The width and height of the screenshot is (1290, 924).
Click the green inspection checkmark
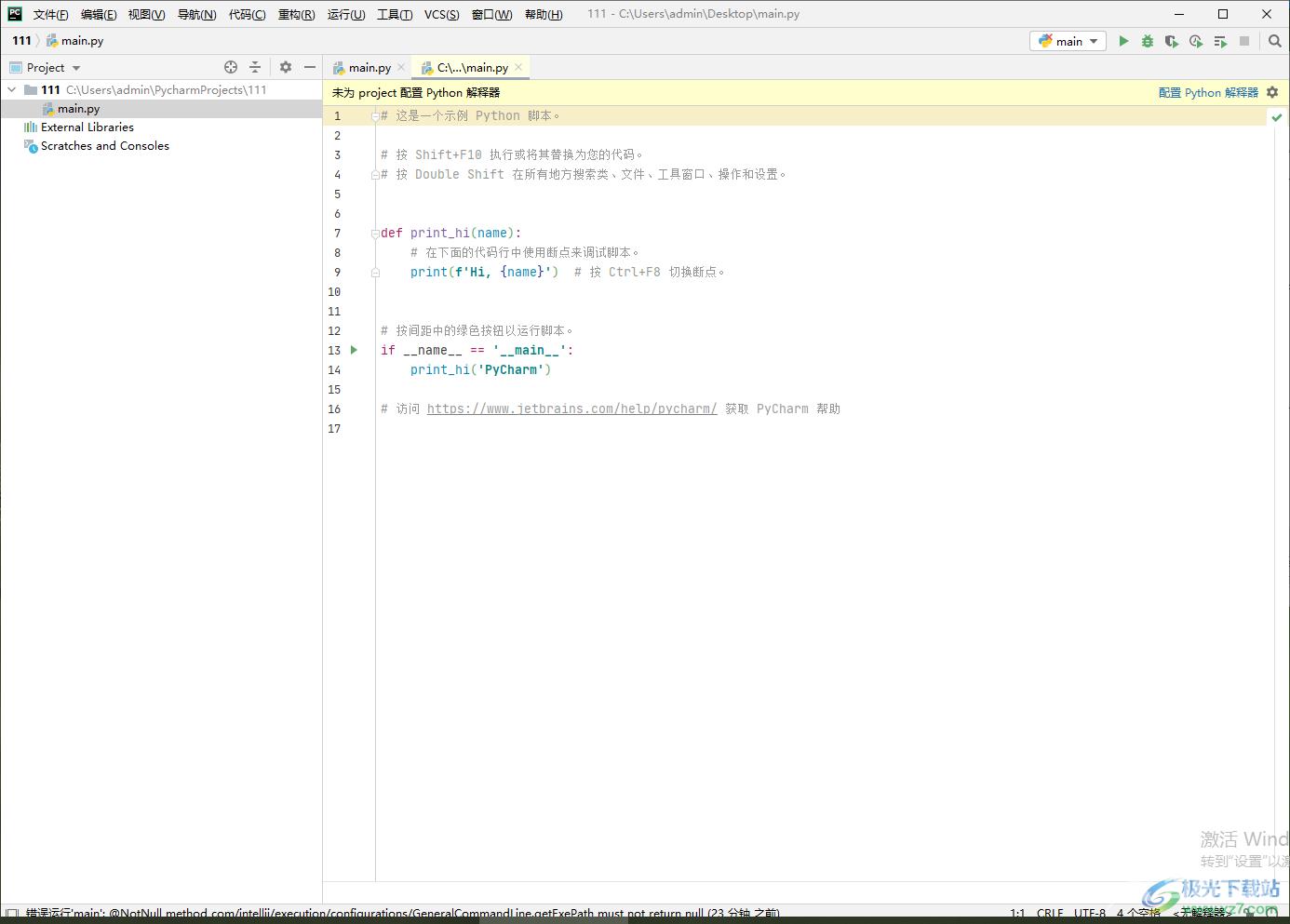click(x=1277, y=117)
